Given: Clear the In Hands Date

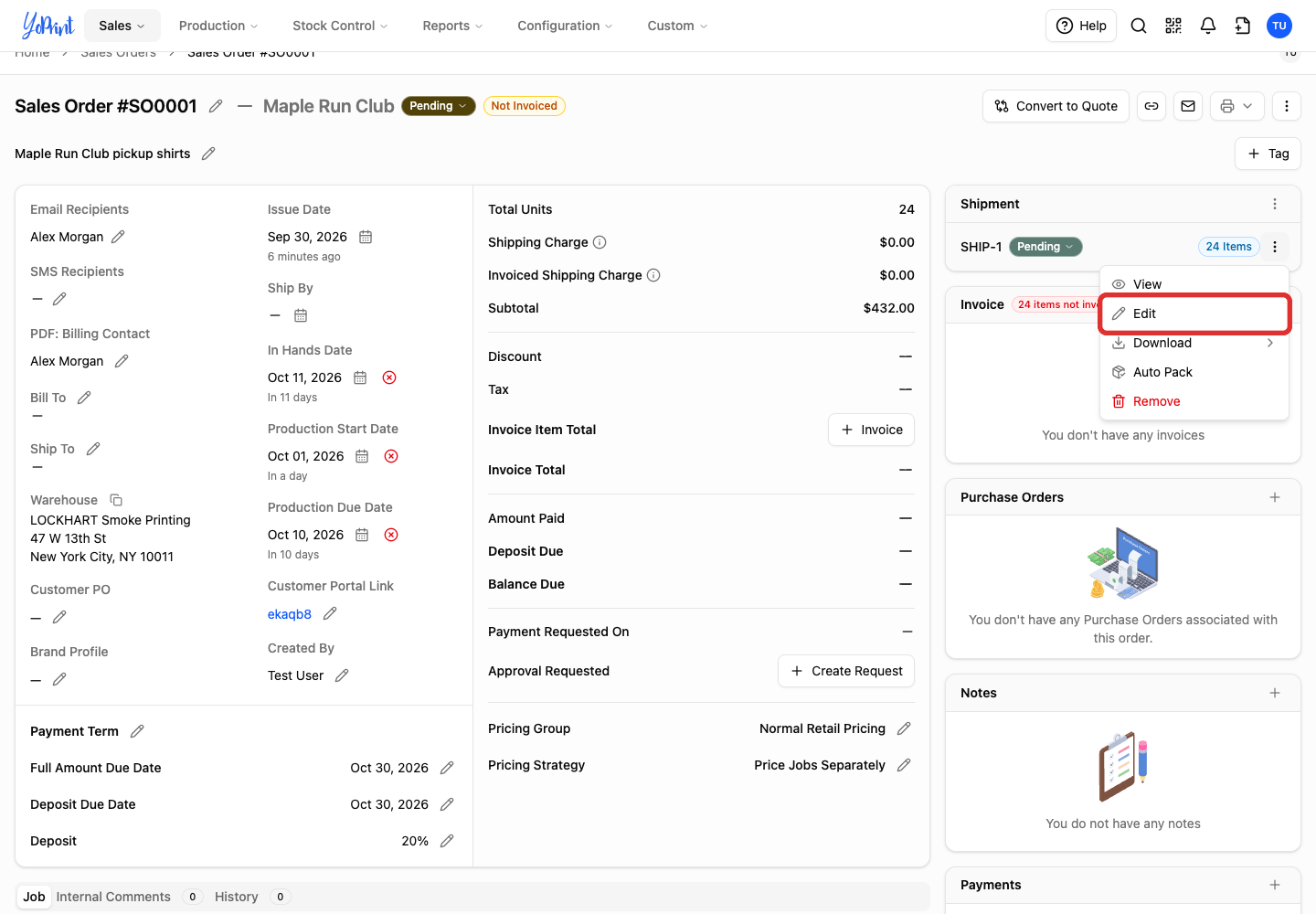Looking at the screenshot, I should [389, 377].
